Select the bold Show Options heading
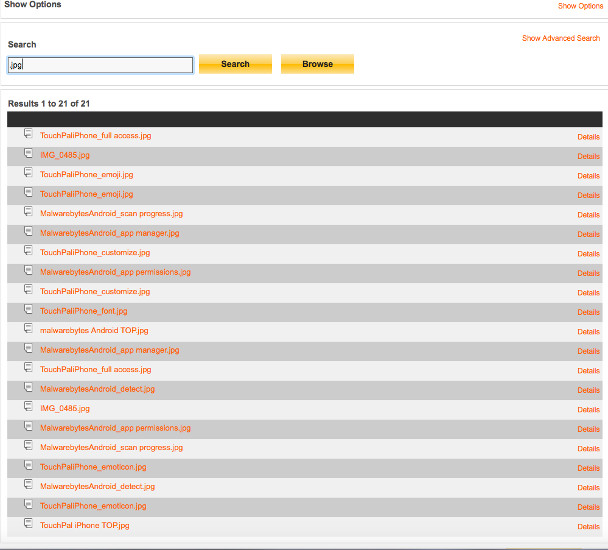608x550 pixels. coord(33,4)
